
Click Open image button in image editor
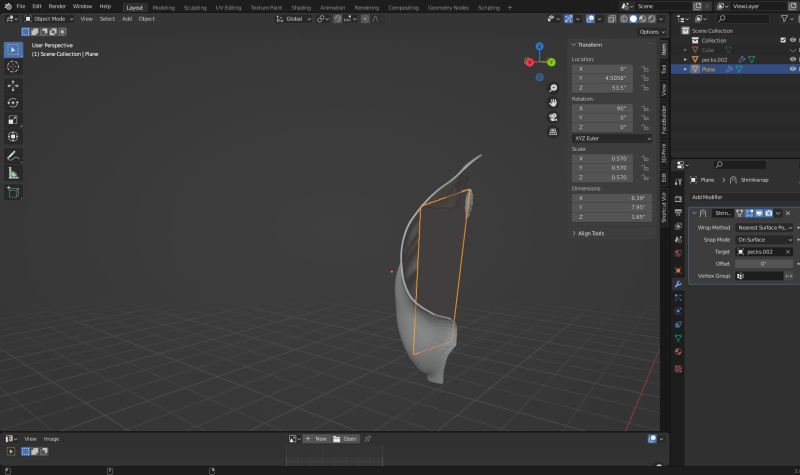[345, 439]
